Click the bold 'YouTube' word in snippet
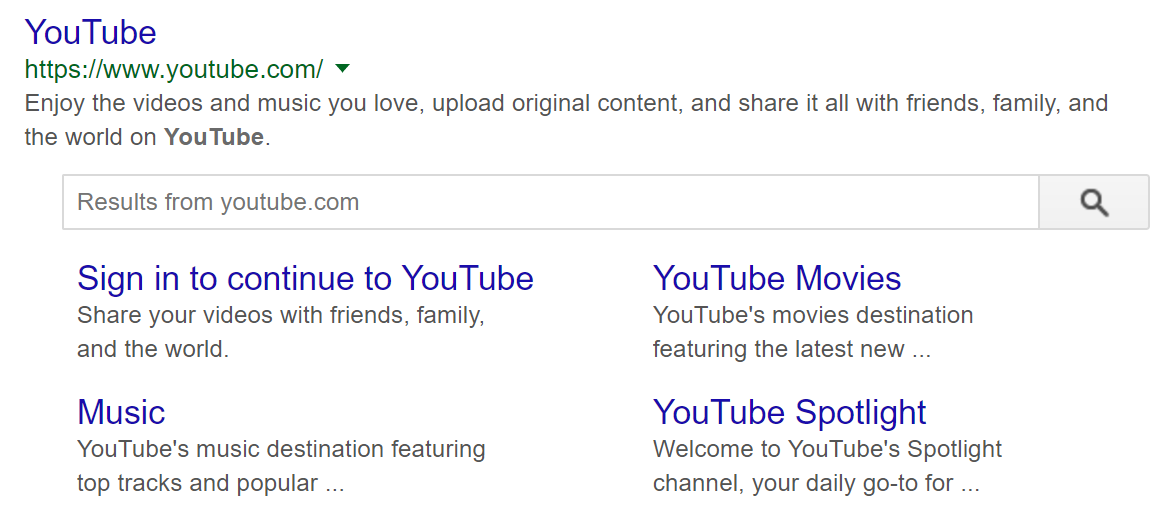 [x=214, y=137]
